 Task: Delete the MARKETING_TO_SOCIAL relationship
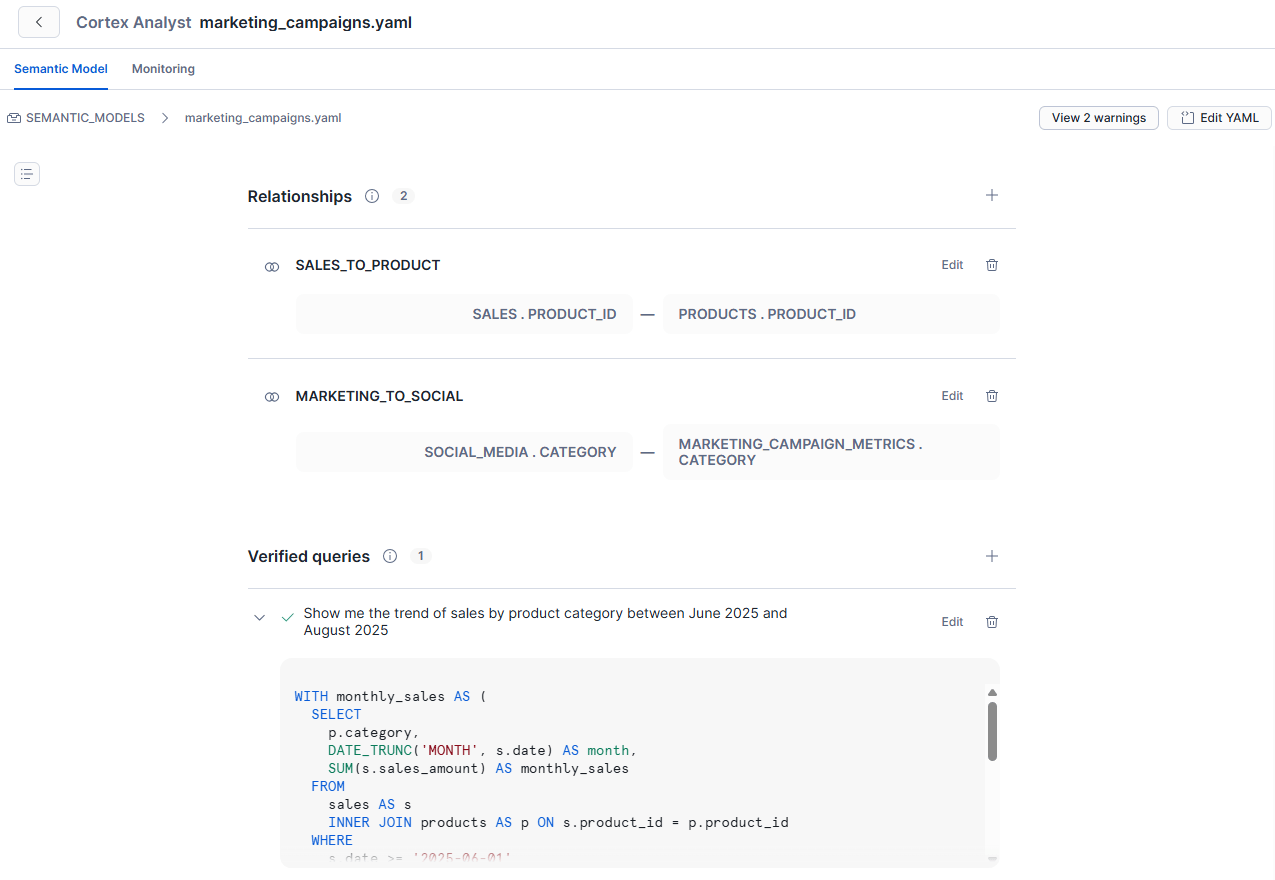(x=991, y=396)
